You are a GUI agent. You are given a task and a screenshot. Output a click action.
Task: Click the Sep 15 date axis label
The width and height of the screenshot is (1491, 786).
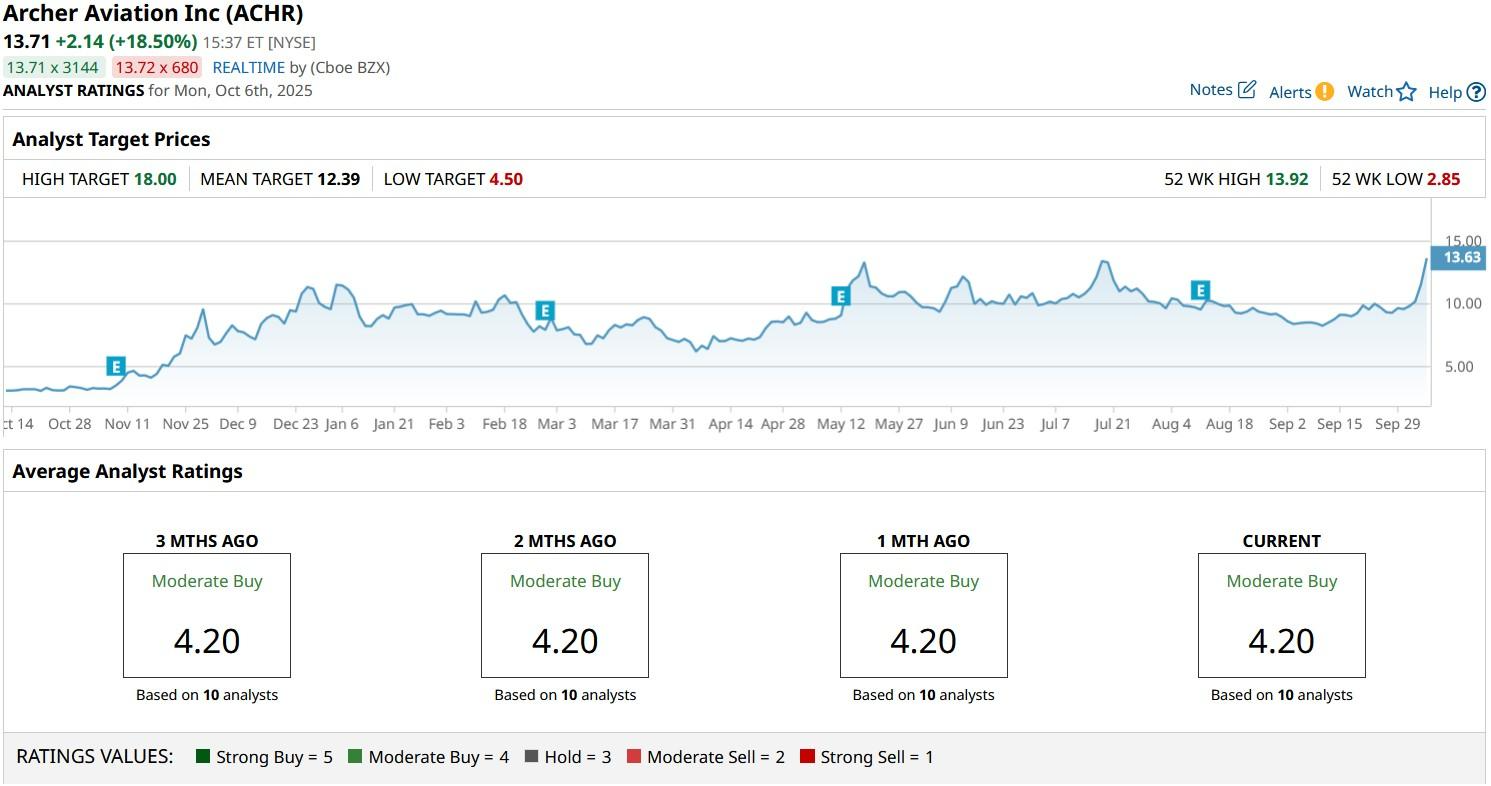pyautogui.click(x=1340, y=424)
